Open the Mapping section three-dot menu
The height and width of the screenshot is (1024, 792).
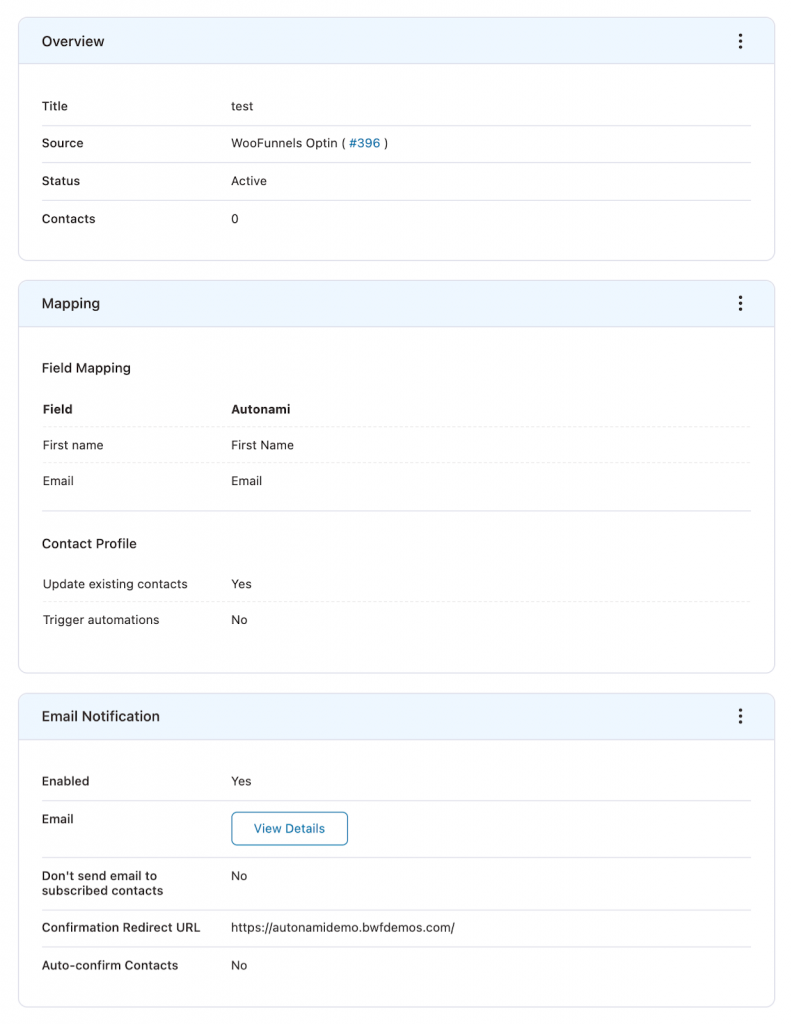point(740,303)
